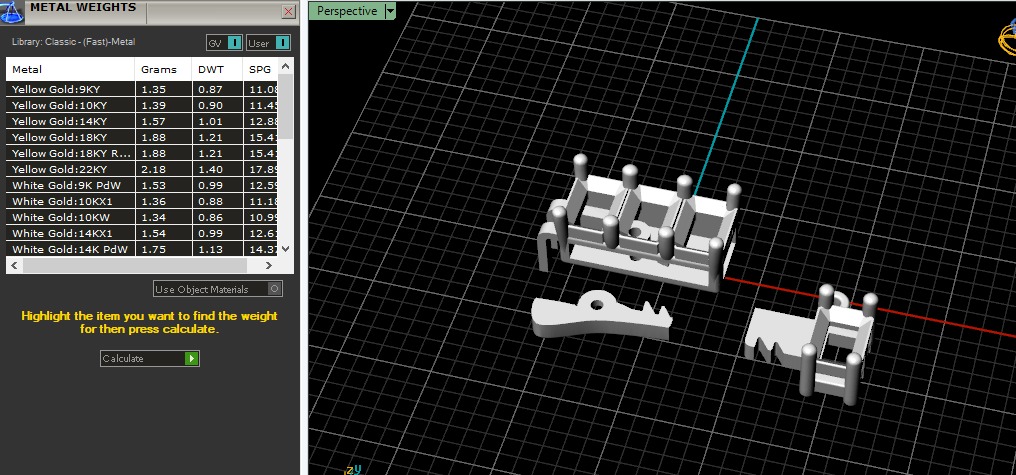Viewport: 1016px width, 475px height.
Task: Select the Yellow Gold:18KY row
Action: [x=142, y=137]
